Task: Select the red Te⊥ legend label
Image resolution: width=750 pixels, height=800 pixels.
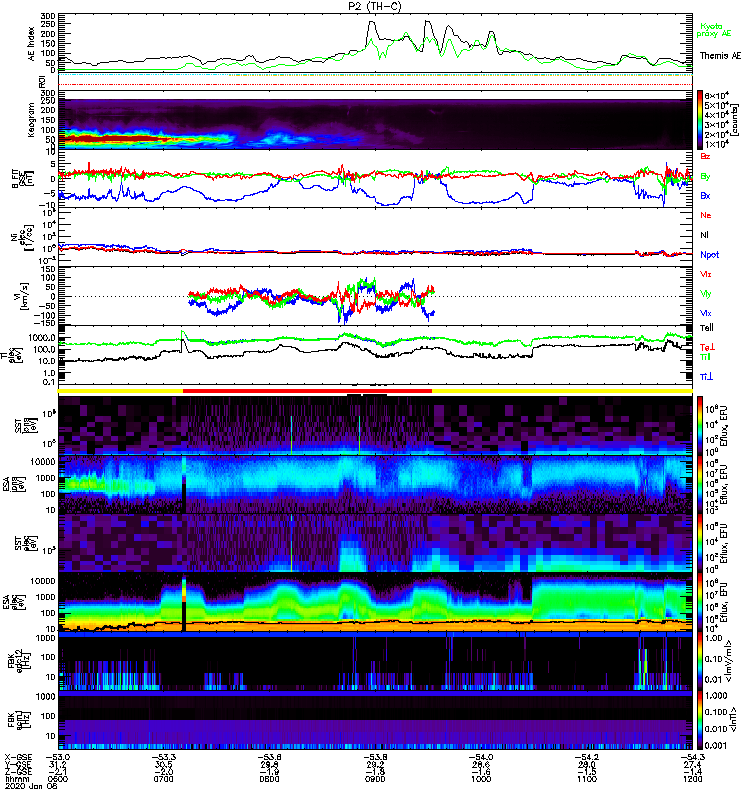Action: click(707, 347)
